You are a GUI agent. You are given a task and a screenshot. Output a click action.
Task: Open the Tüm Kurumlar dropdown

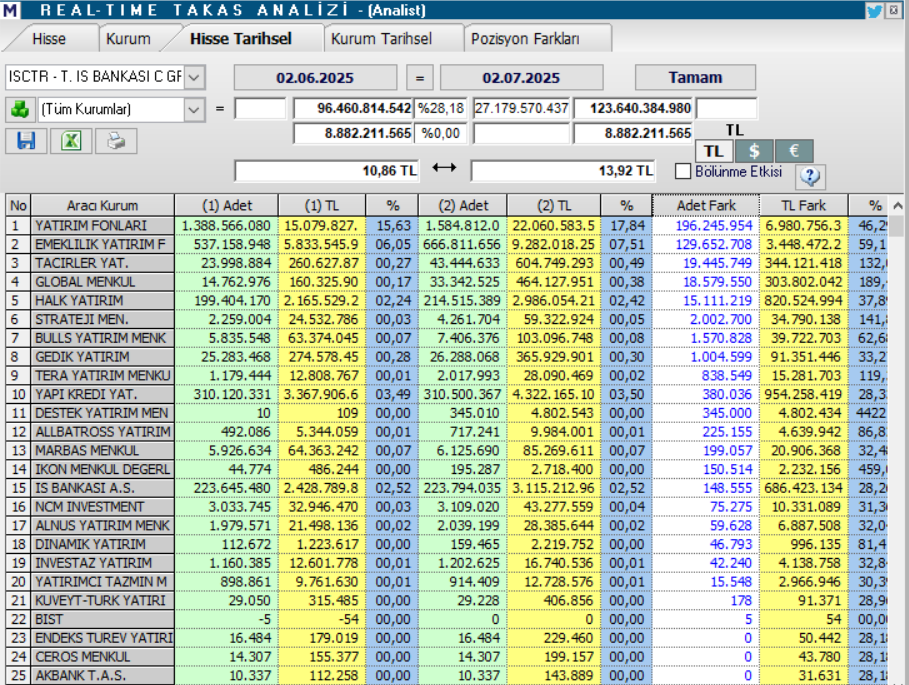[194, 110]
